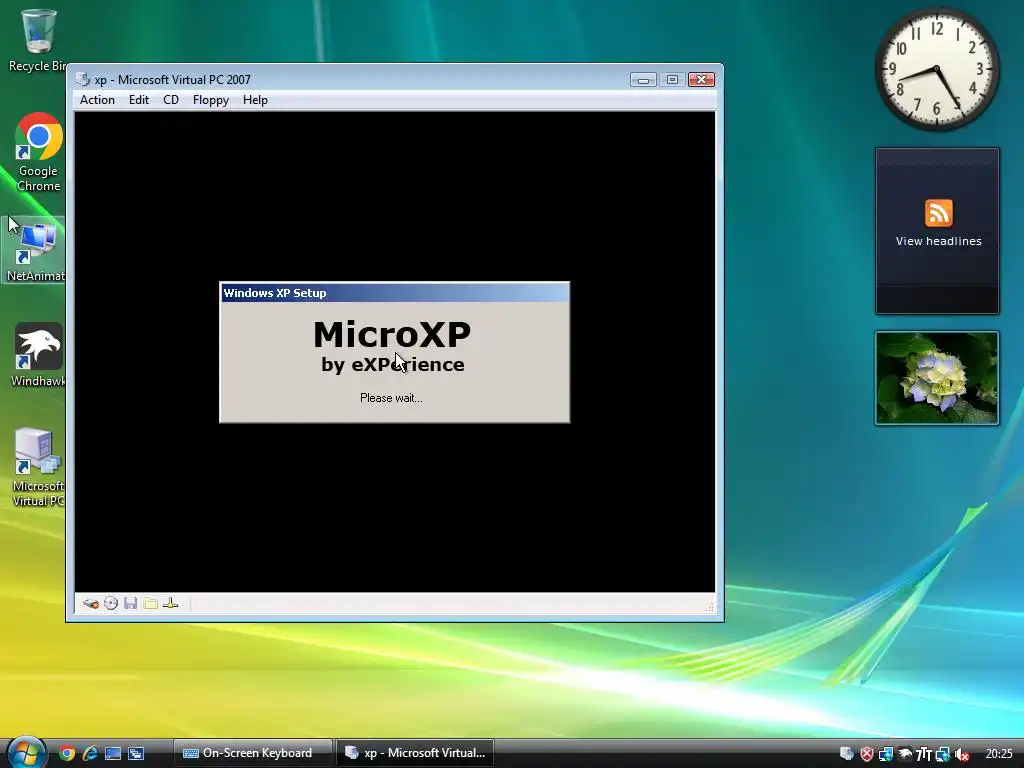Click the Virtual PC title bar icon
The height and width of the screenshot is (768, 1024).
pos(82,80)
